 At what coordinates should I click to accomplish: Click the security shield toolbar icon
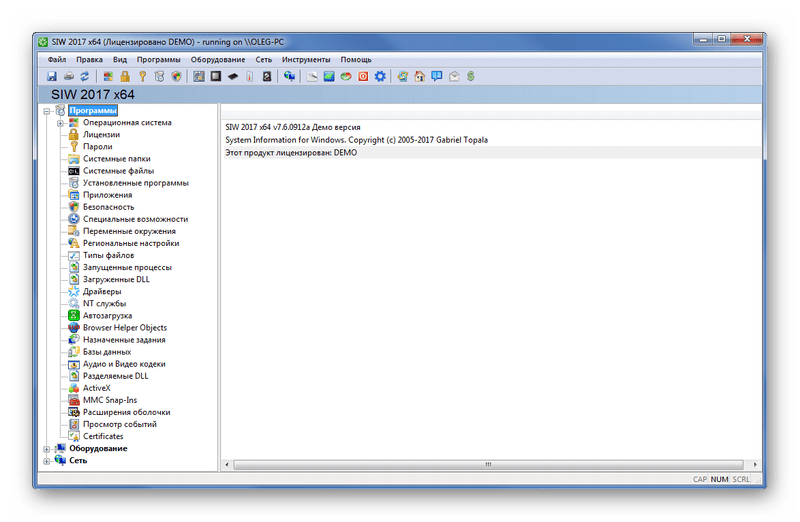tap(177, 77)
